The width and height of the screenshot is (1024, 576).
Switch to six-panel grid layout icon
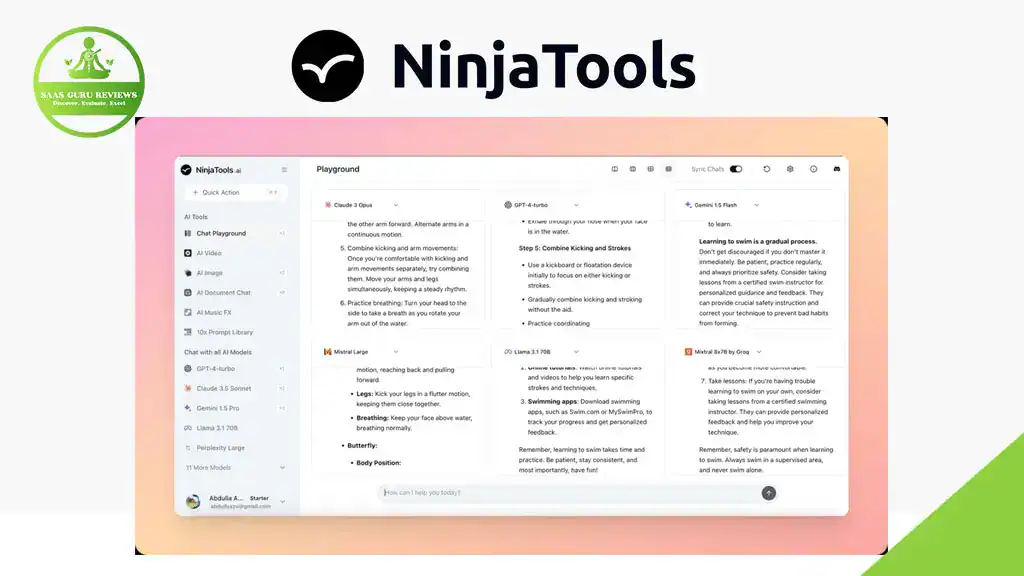[669, 169]
